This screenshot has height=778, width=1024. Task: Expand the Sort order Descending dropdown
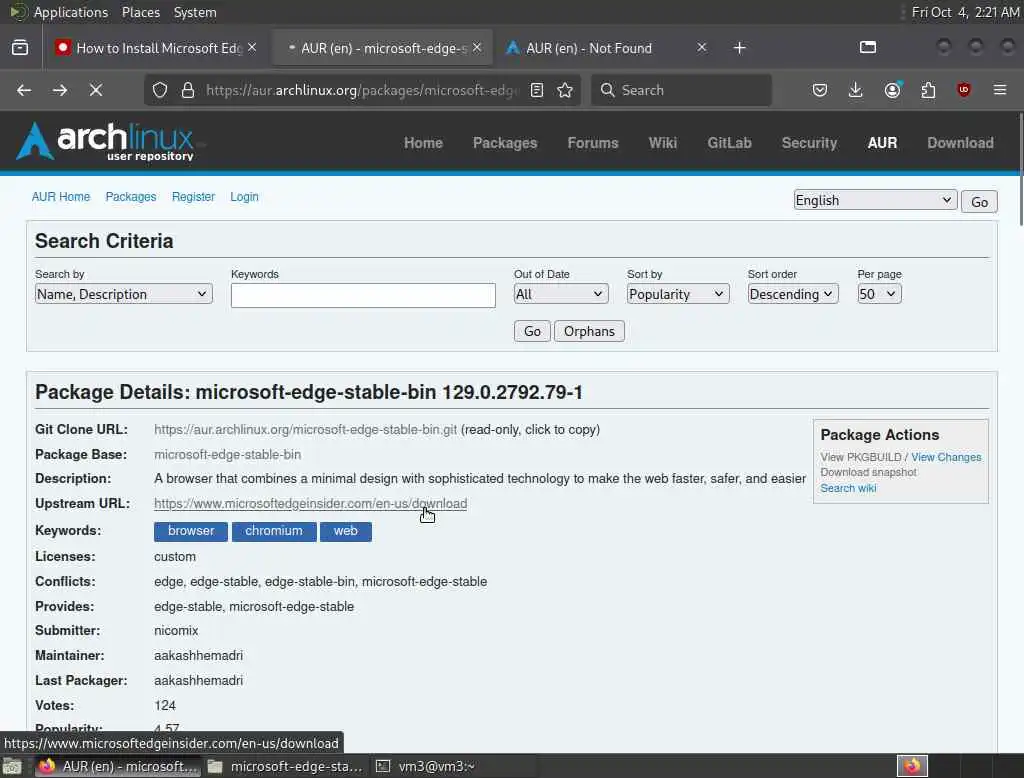tap(792, 294)
